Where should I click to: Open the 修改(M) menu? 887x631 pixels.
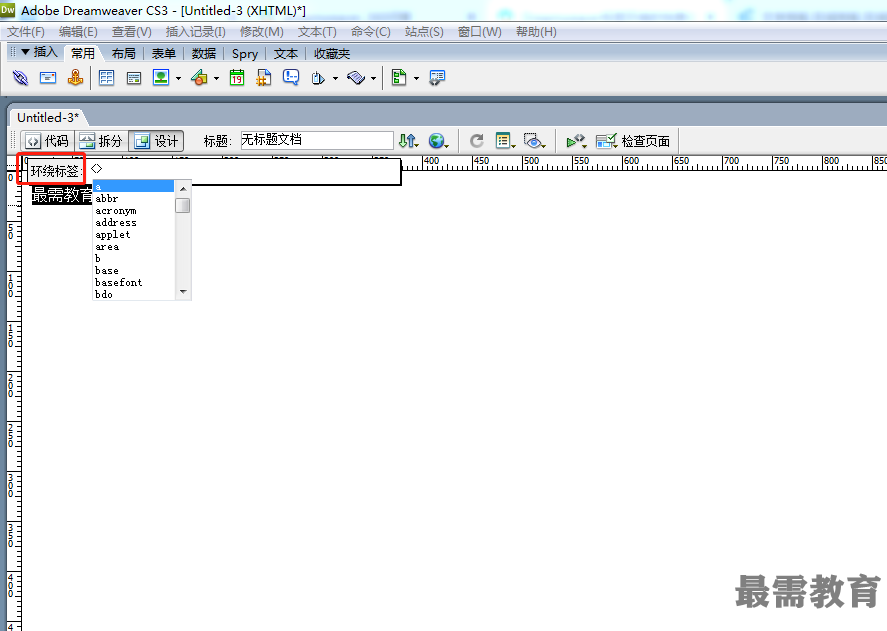pyautogui.click(x=261, y=32)
